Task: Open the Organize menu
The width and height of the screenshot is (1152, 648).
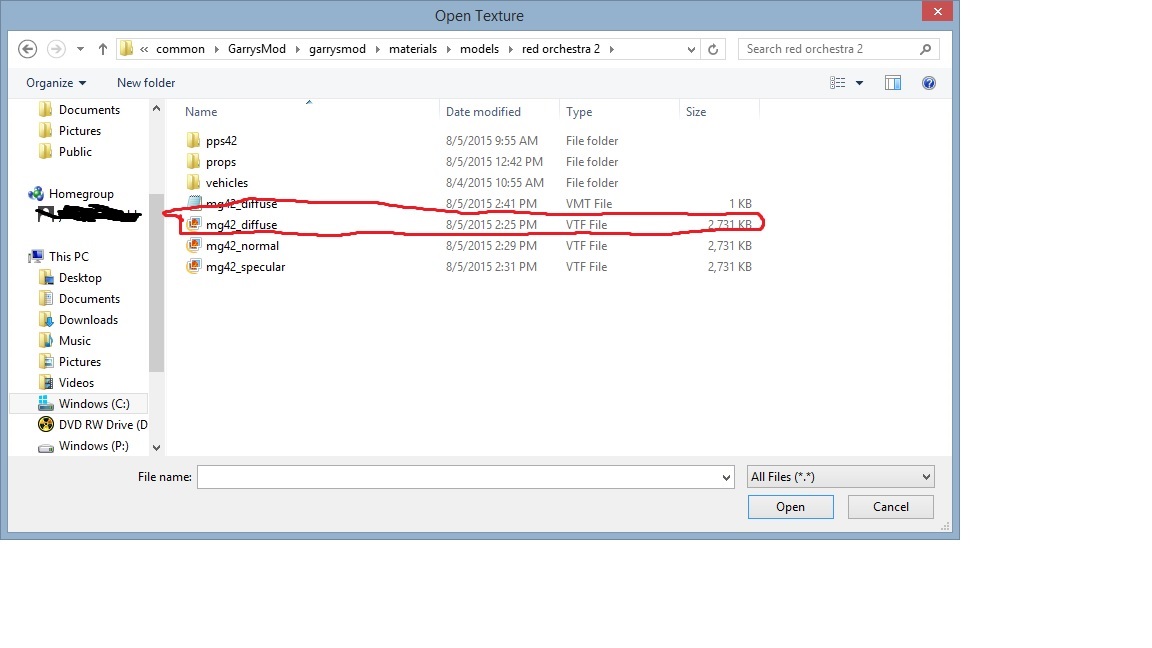Action: pos(56,83)
